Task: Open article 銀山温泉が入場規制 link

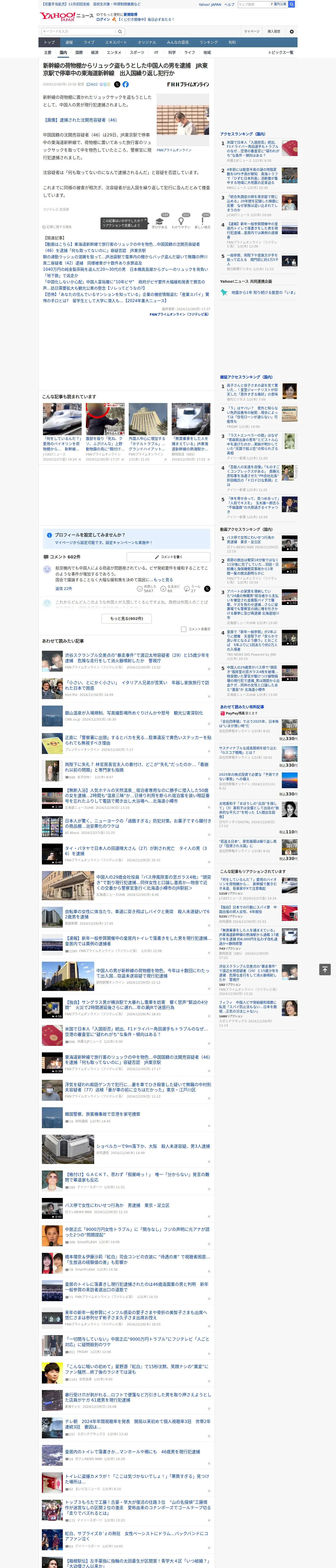Action: coord(134,712)
